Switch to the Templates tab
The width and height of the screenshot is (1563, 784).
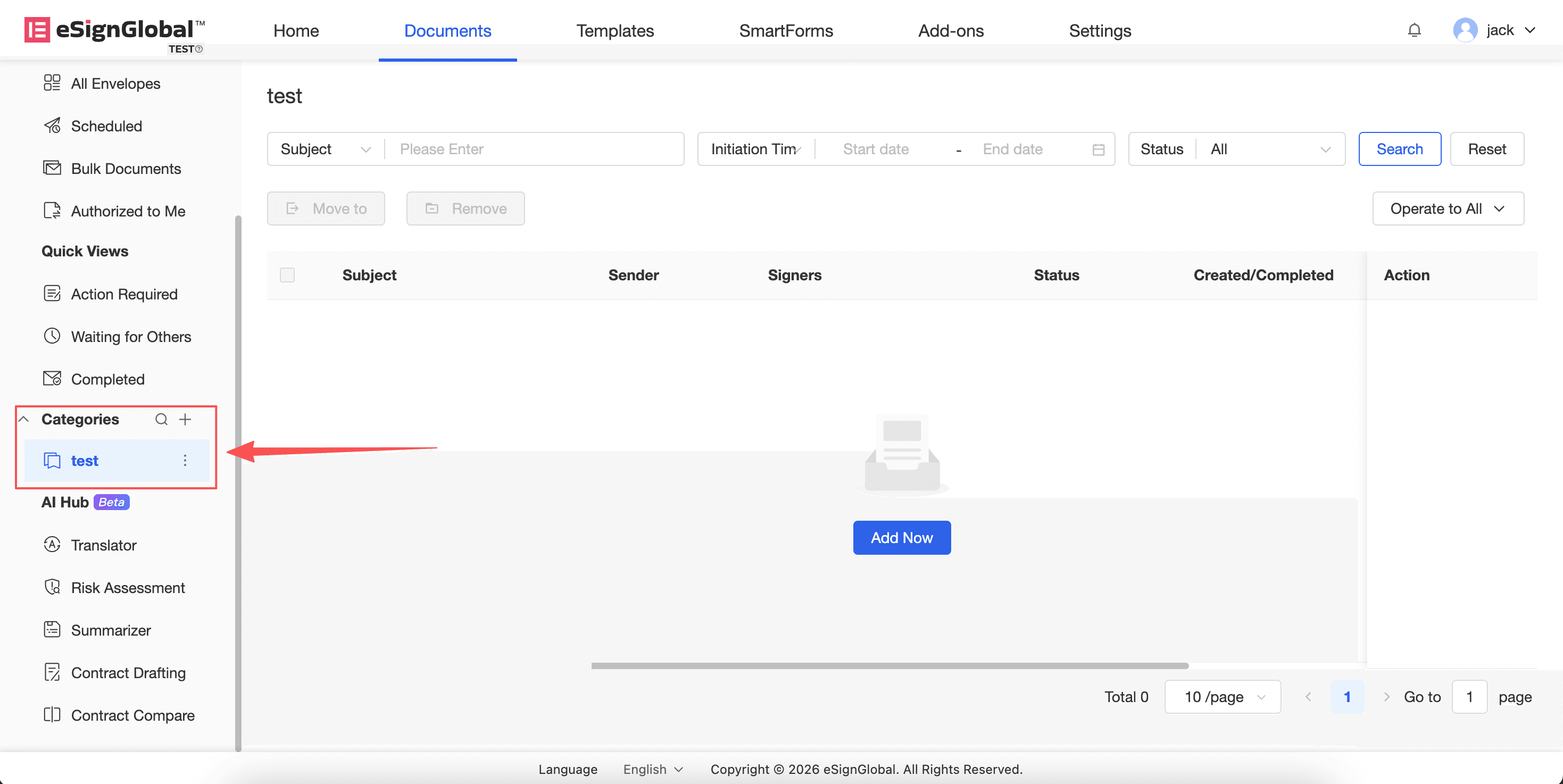(x=614, y=30)
